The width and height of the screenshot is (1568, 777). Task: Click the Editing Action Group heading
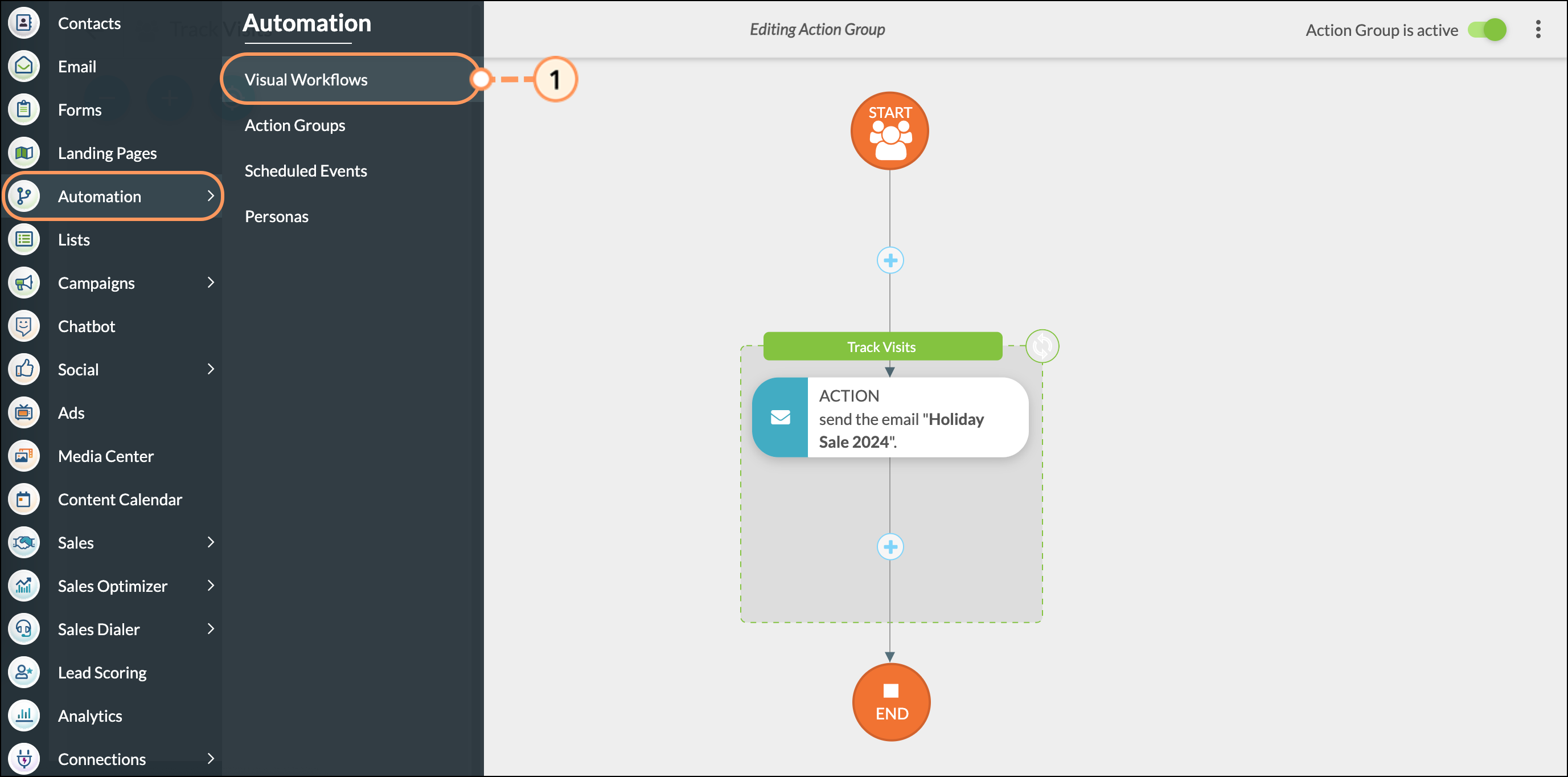817,29
